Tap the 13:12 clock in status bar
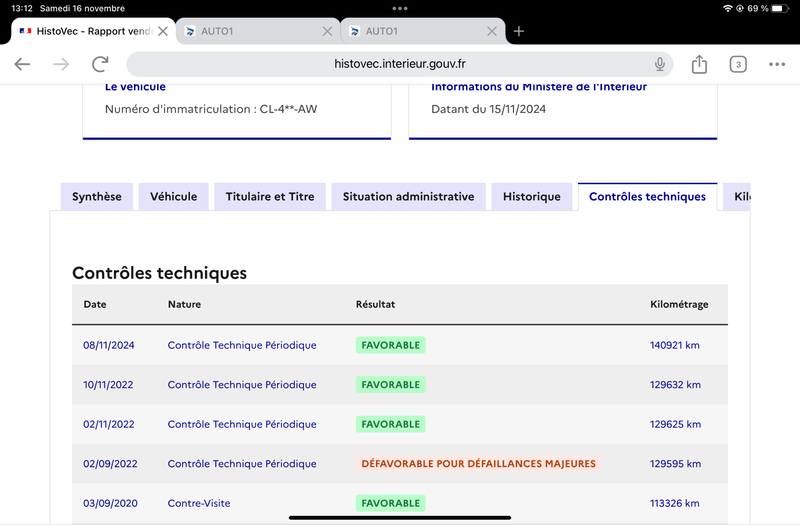800x525 pixels. pyautogui.click(x=21, y=8)
